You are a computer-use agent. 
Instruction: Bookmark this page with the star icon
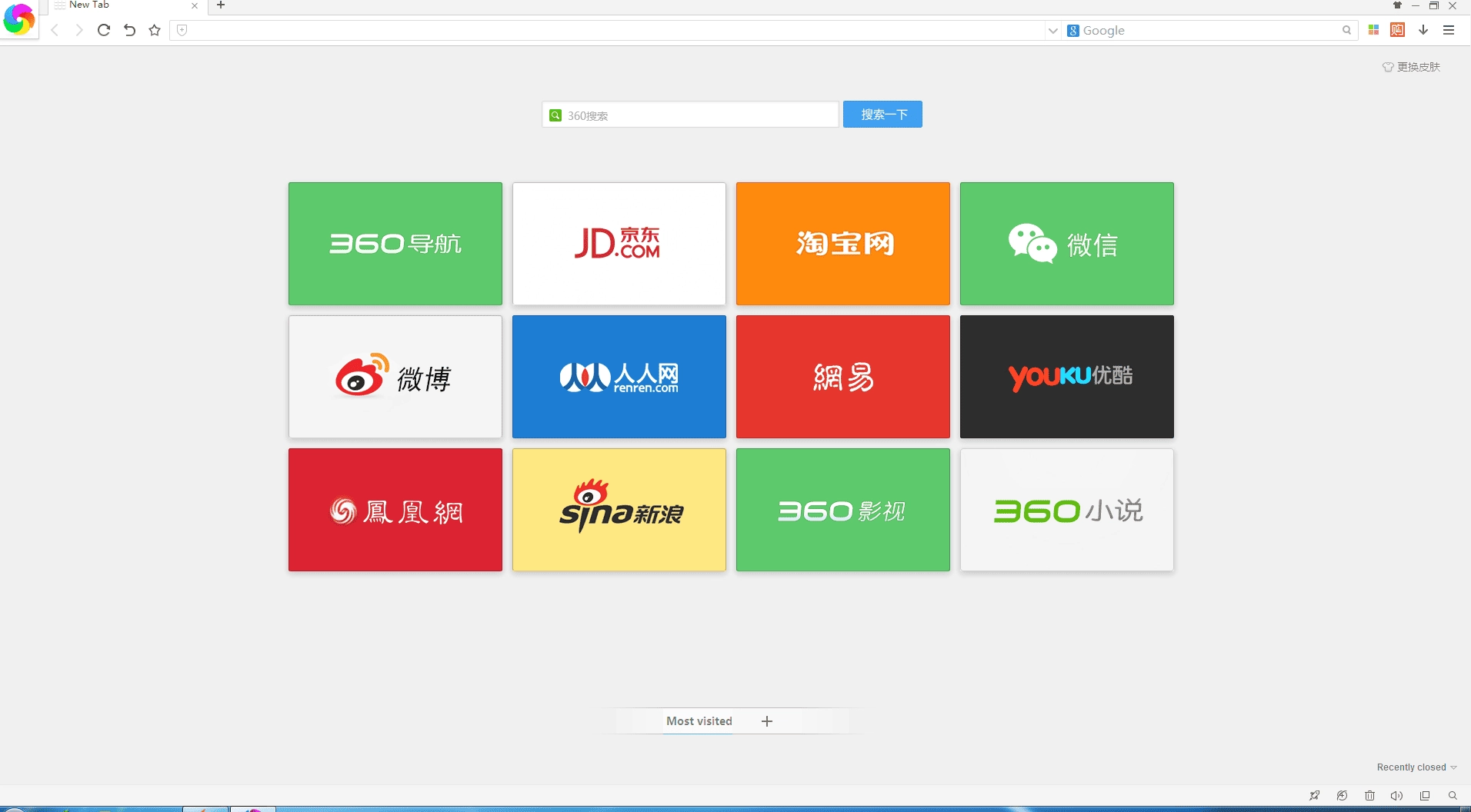[155, 30]
